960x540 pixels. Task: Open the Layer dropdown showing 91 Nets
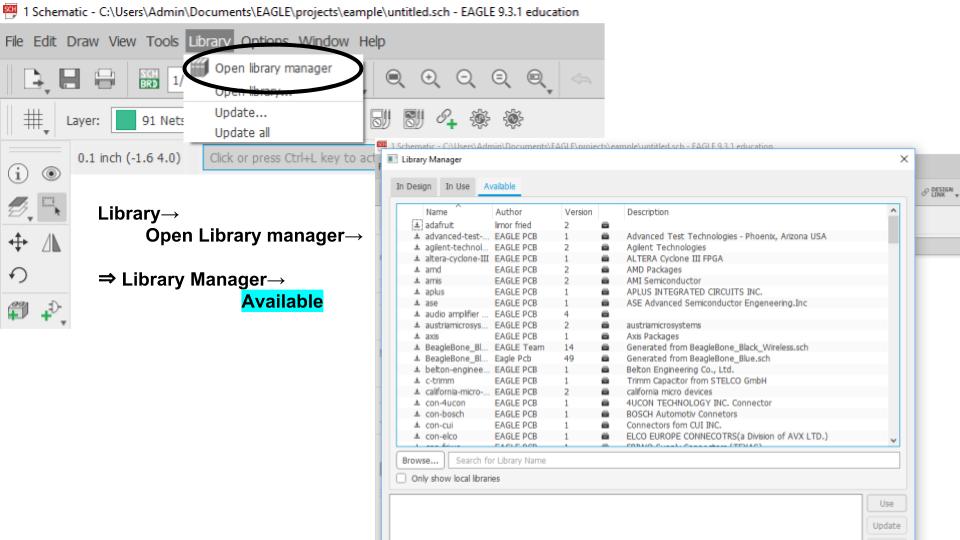tap(148, 120)
